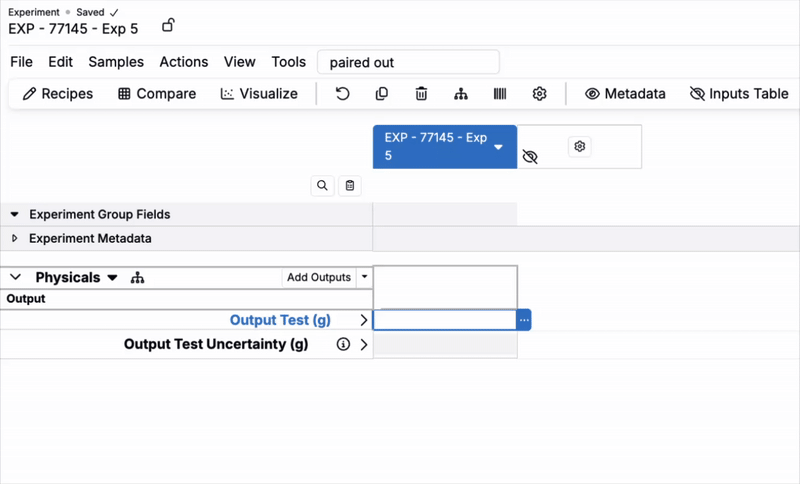Click the trash delete toolbar icon
Image resolution: width=800 pixels, height=484 pixels.
click(x=421, y=93)
